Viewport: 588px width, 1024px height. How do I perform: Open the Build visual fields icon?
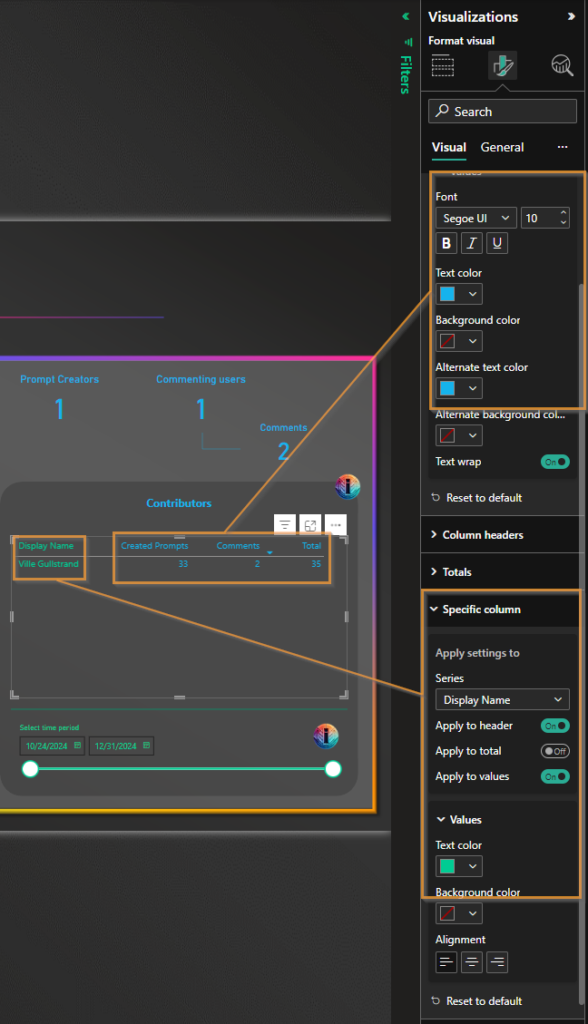tap(442, 65)
